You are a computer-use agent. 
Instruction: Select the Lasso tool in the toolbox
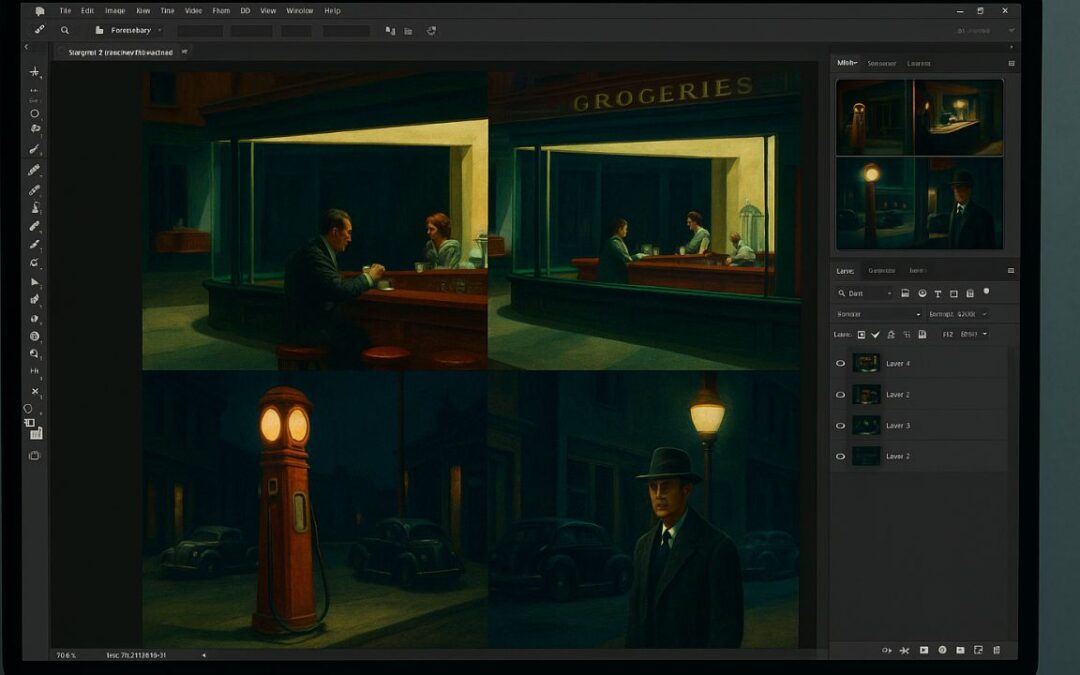(x=35, y=129)
